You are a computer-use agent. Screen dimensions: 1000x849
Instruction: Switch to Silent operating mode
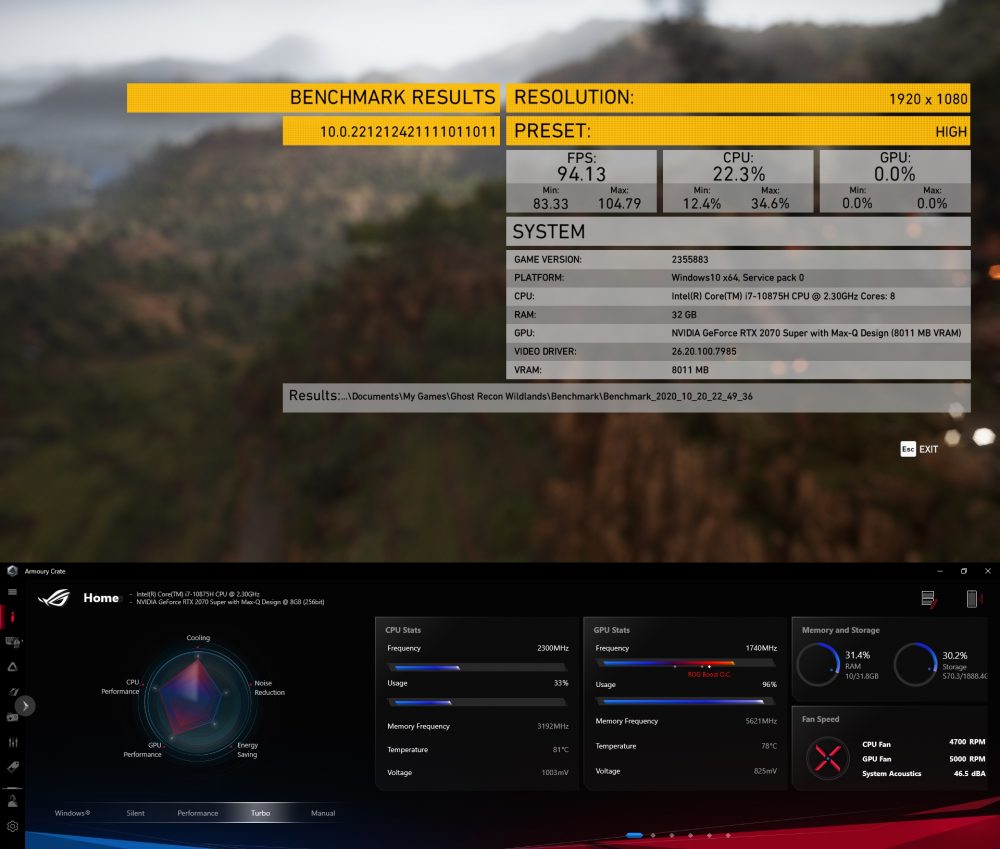coord(135,813)
